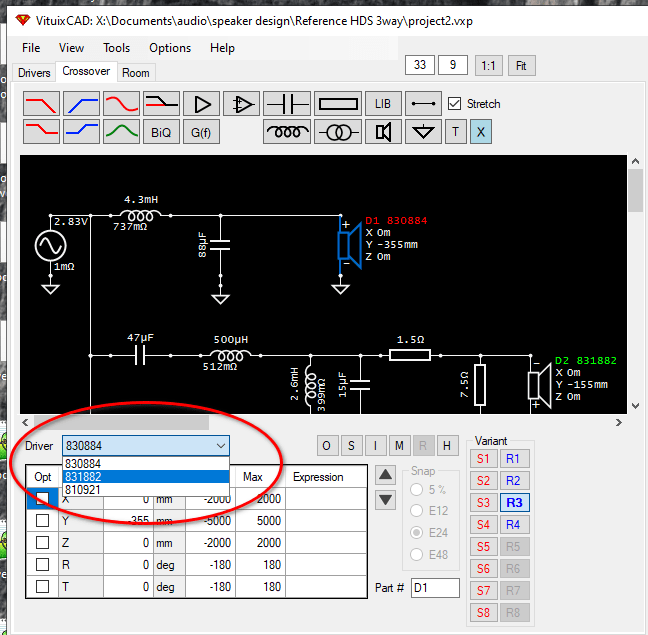Click the up arrow move button
This screenshot has width=648, height=635.
pos(386,475)
